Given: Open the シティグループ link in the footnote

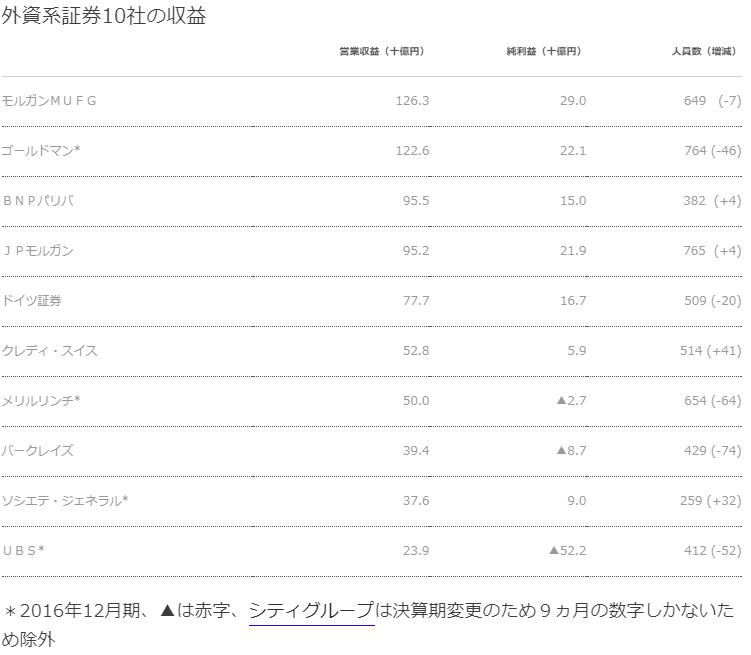Looking at the screenshot, I should pos(311,610).
